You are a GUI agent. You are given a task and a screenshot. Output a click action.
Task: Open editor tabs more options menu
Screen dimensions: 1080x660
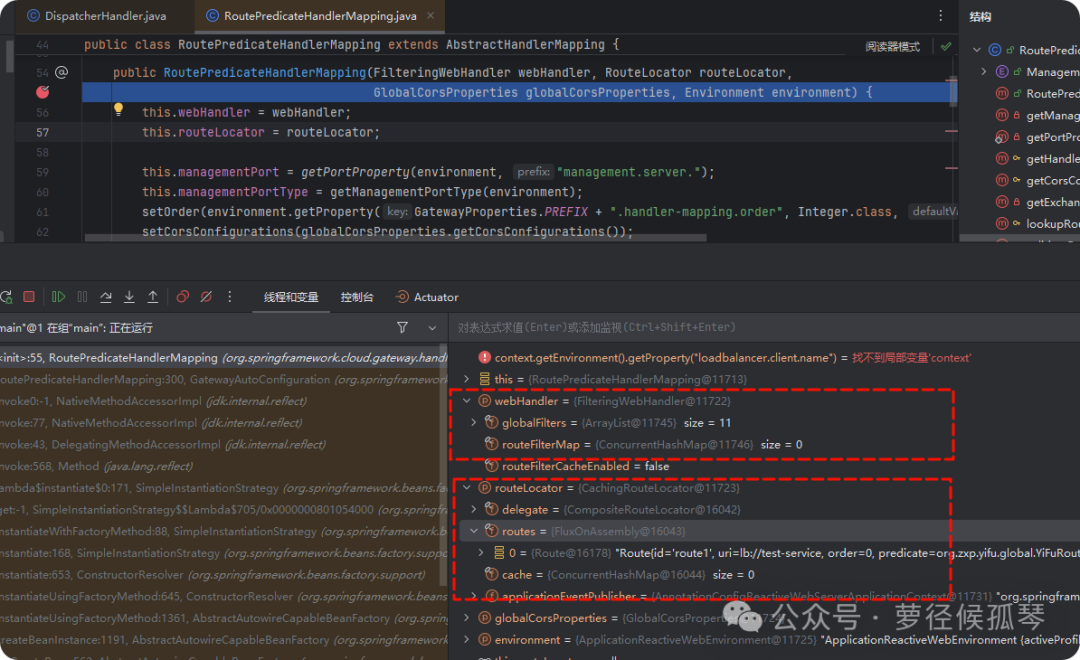tap(940, 15)
